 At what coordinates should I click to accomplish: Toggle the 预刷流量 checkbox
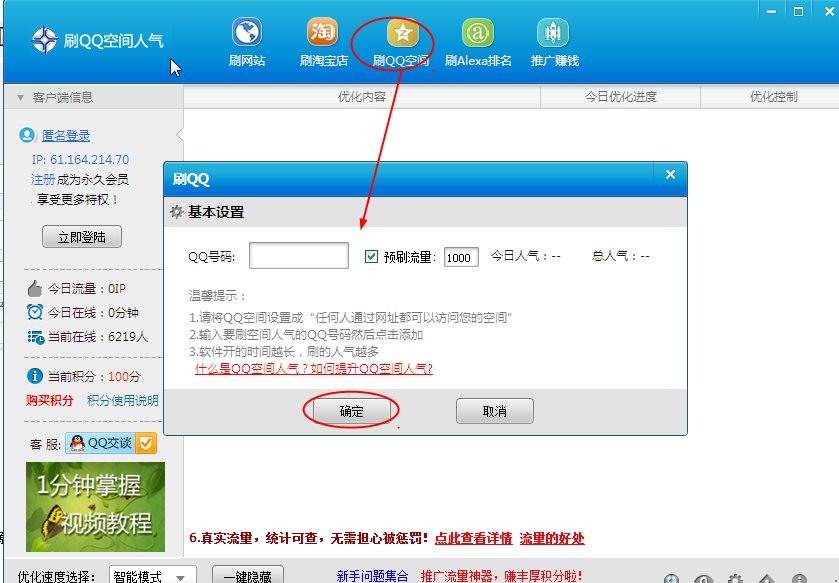[371, 257]
